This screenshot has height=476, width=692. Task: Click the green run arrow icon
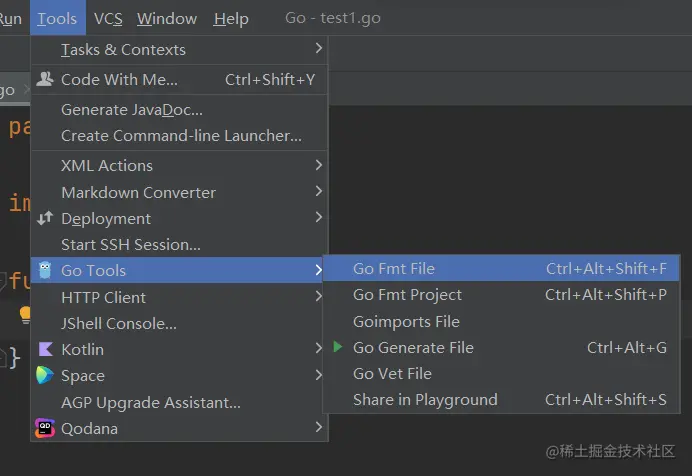pyautogui.click(x=338, y=347)
